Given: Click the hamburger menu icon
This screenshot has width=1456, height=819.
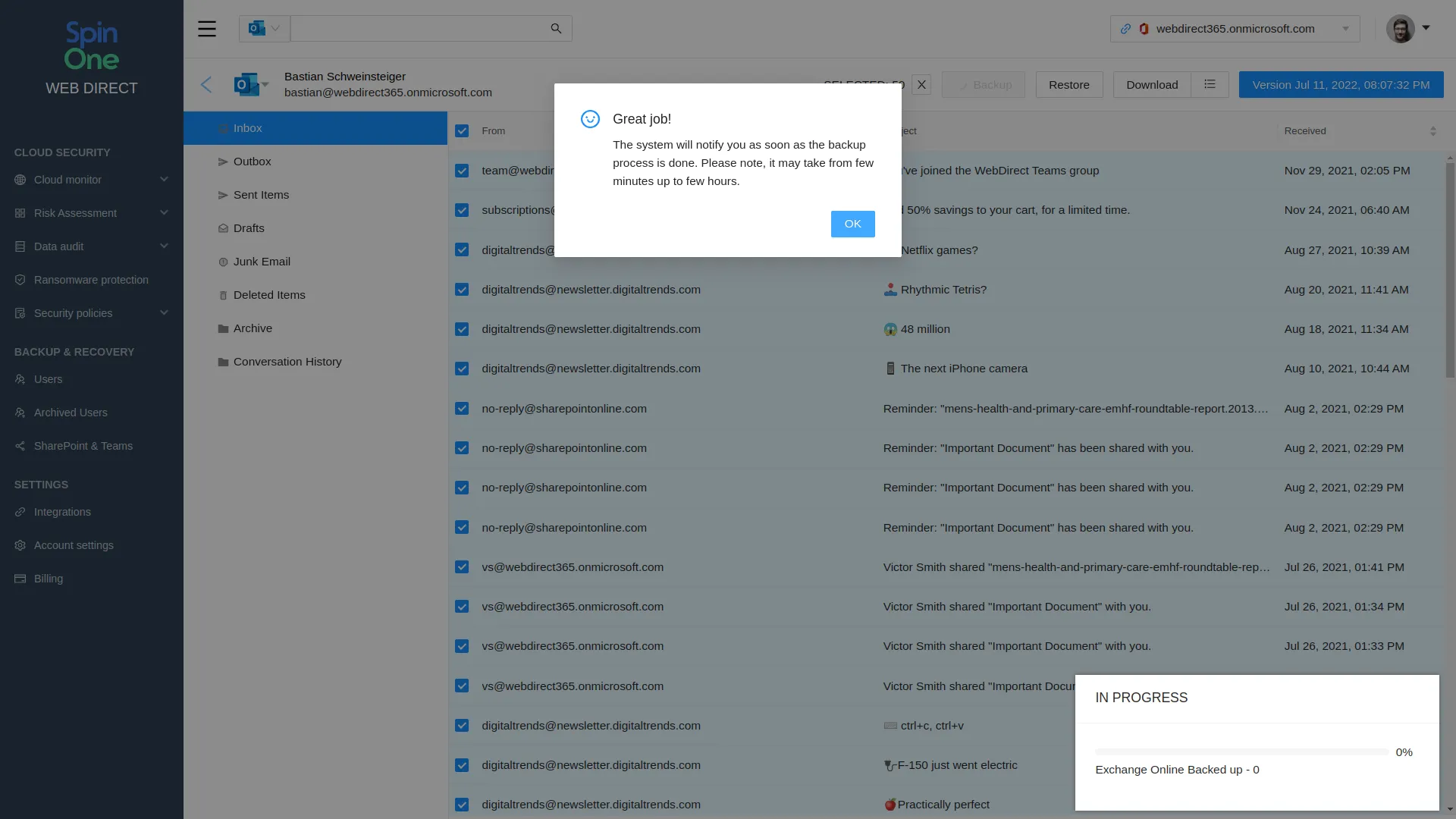Looking at the screenshot, I should click(207, 29).
